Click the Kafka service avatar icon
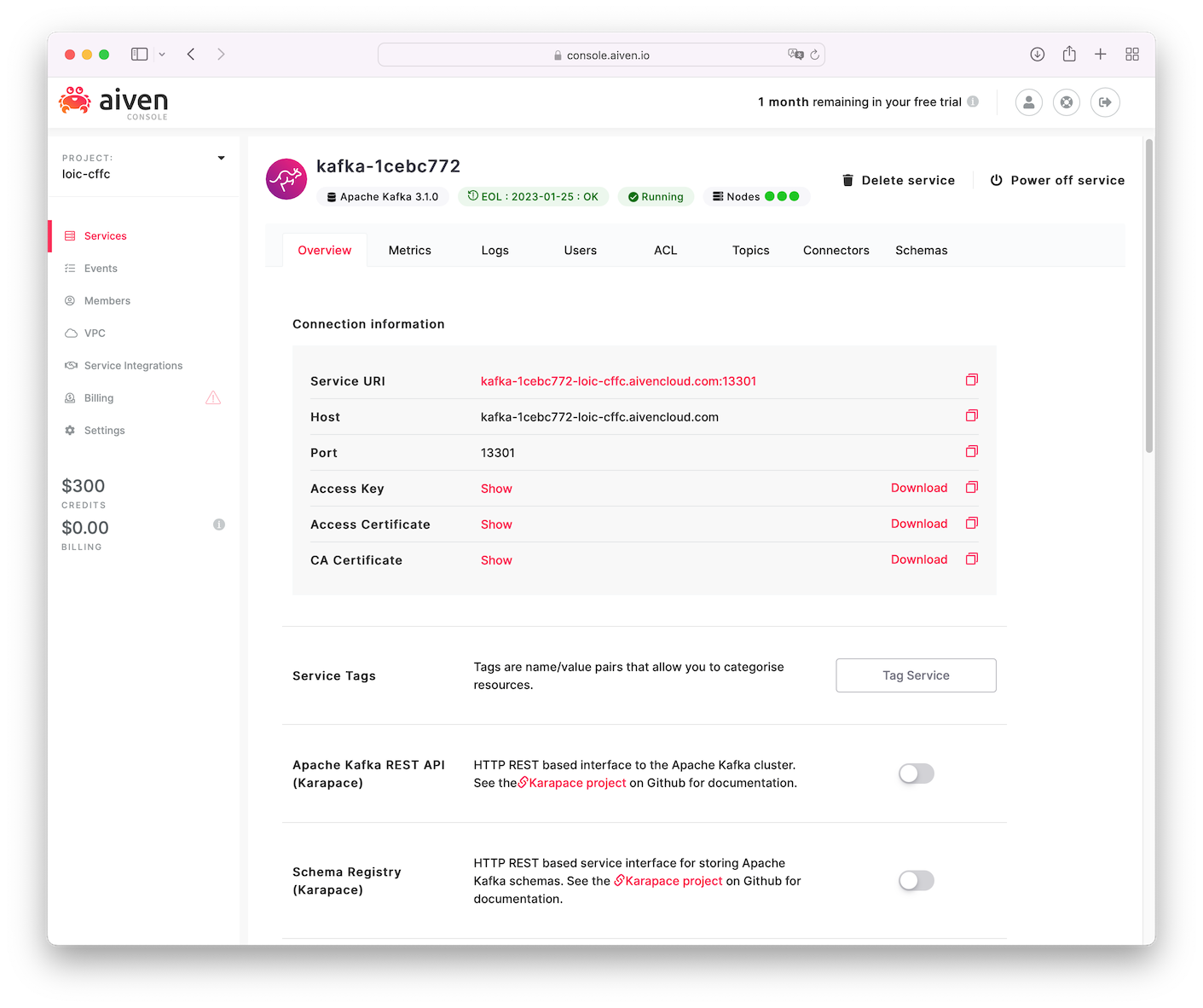Viewport: 1203px width, 1008px height. (x=286, y=179)
